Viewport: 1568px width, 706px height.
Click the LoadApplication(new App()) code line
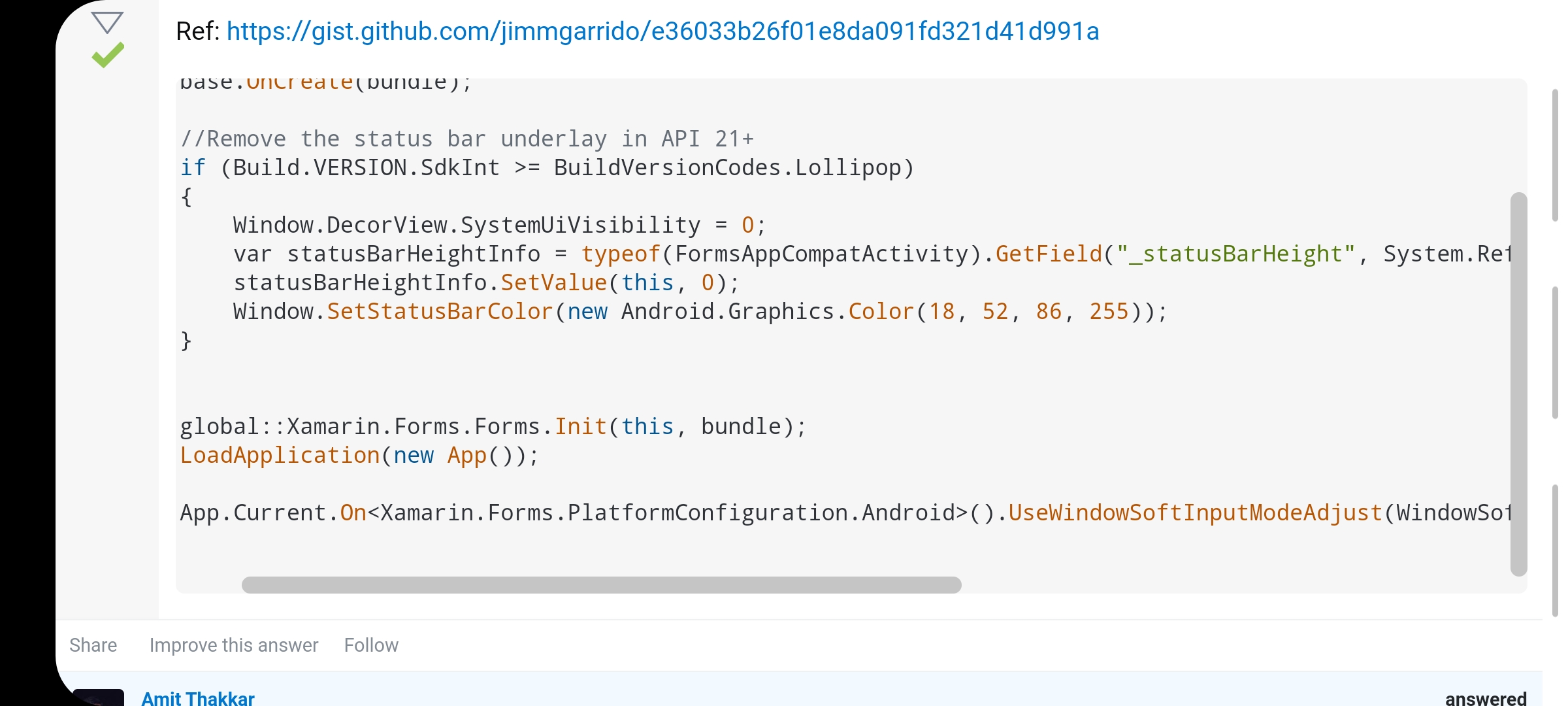point(359,456)
